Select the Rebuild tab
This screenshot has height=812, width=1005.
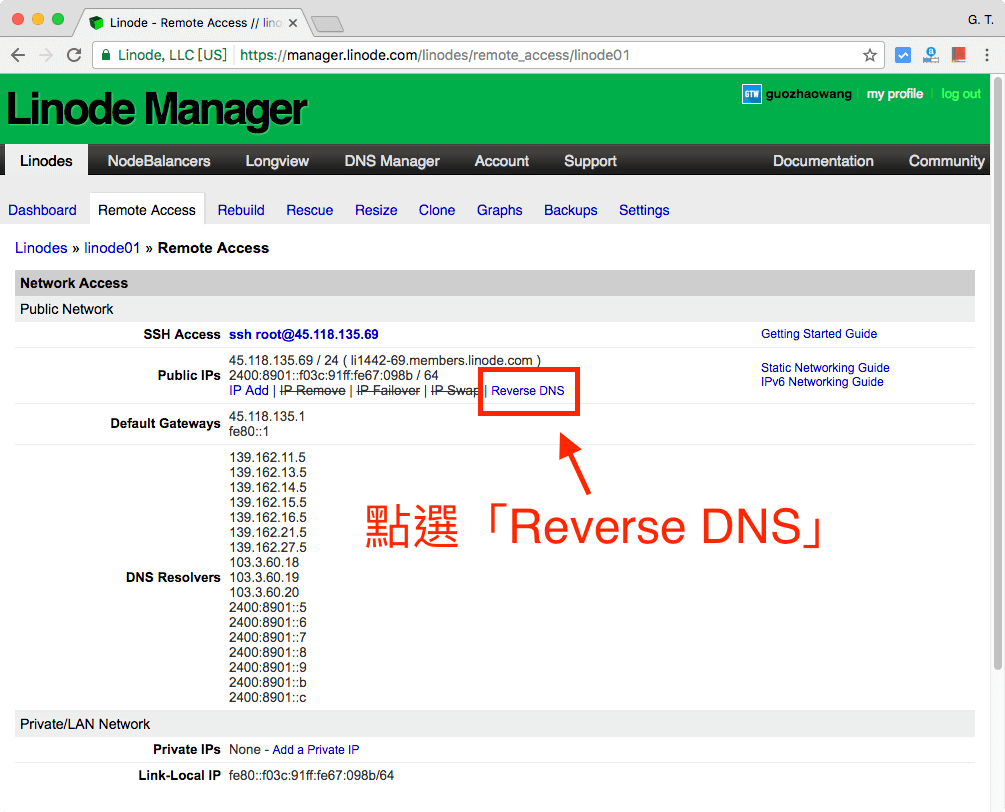click(240, 210)
